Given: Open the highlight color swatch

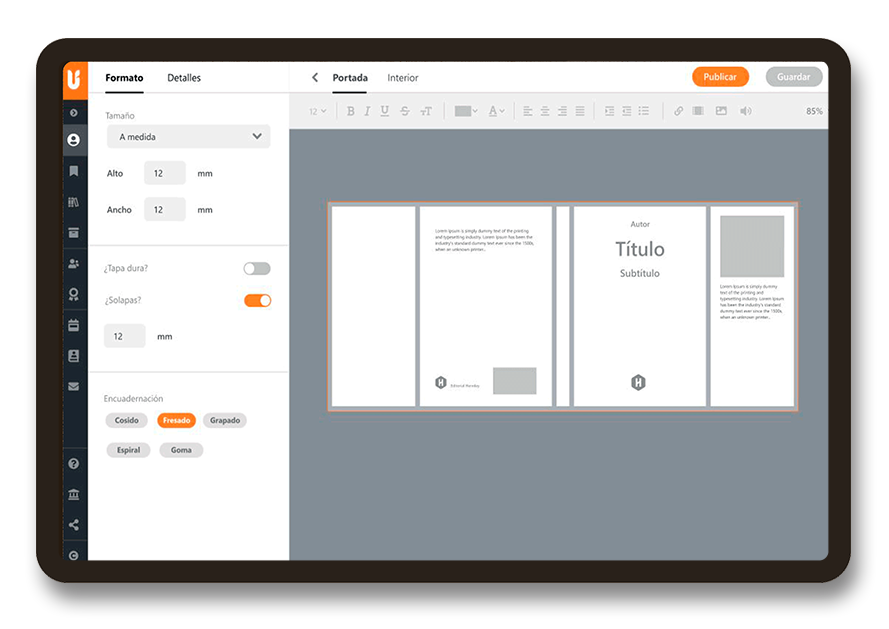Looking at the screenshot, I should coord(466,111).
